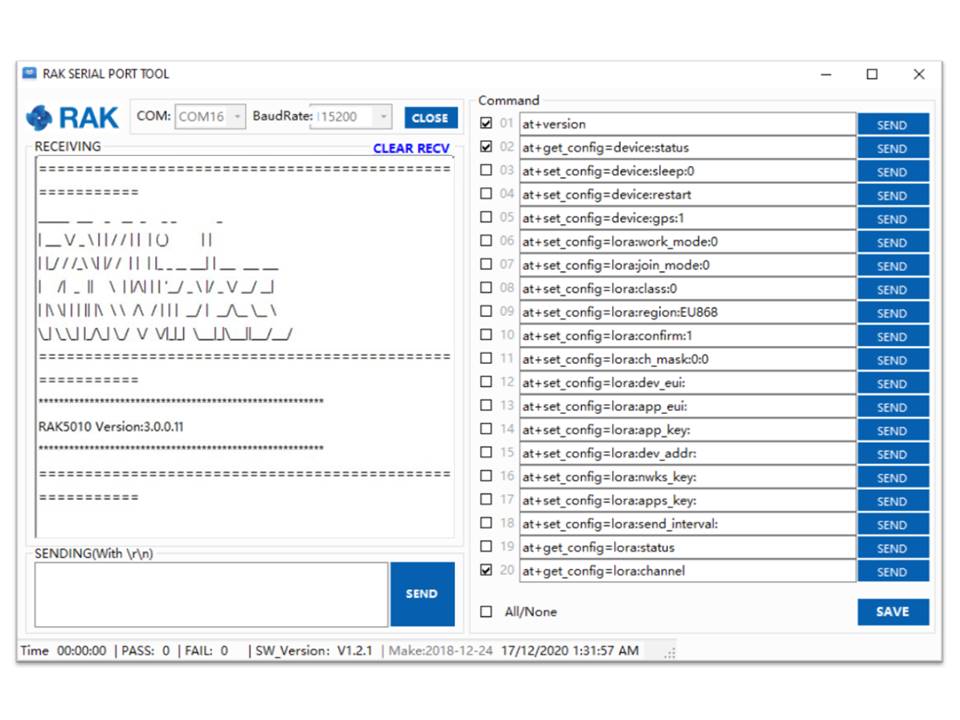This screenshot has width=960, height=720.
Task: Send the device:sleep:0 command
Action: pos(893,171)
